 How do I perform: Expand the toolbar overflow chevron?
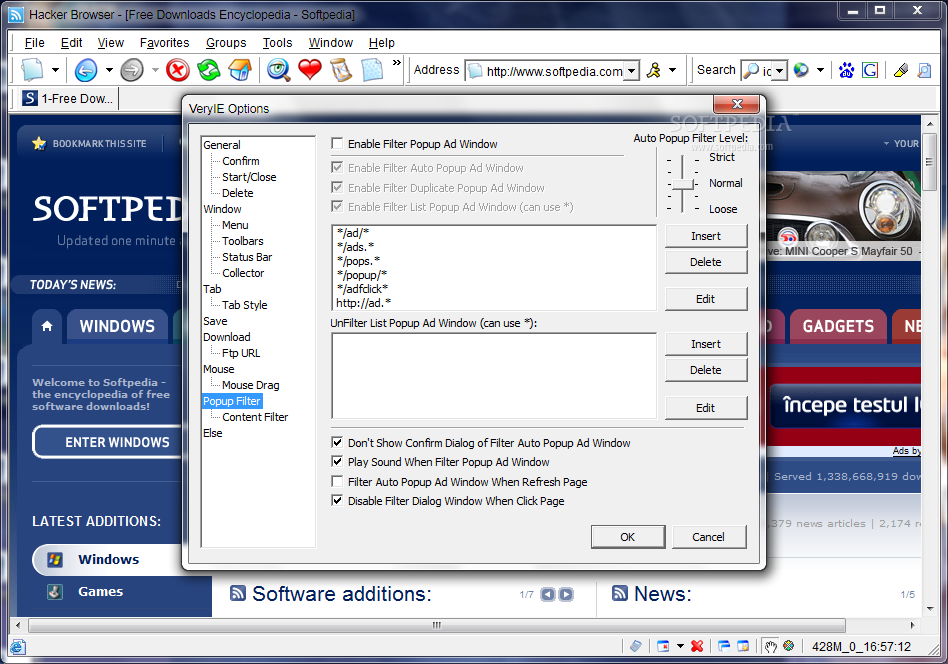click(x=397, y=62)
